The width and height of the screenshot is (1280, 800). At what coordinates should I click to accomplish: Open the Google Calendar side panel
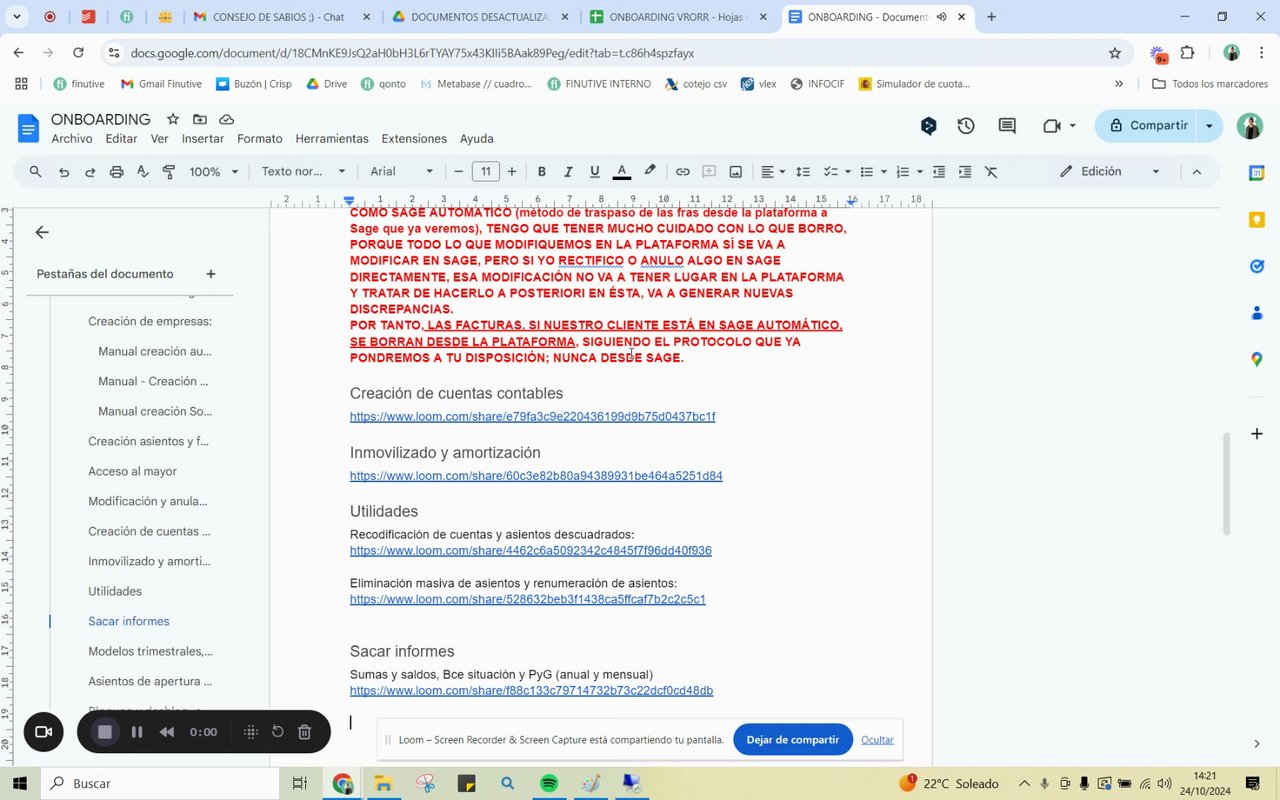1257,173
